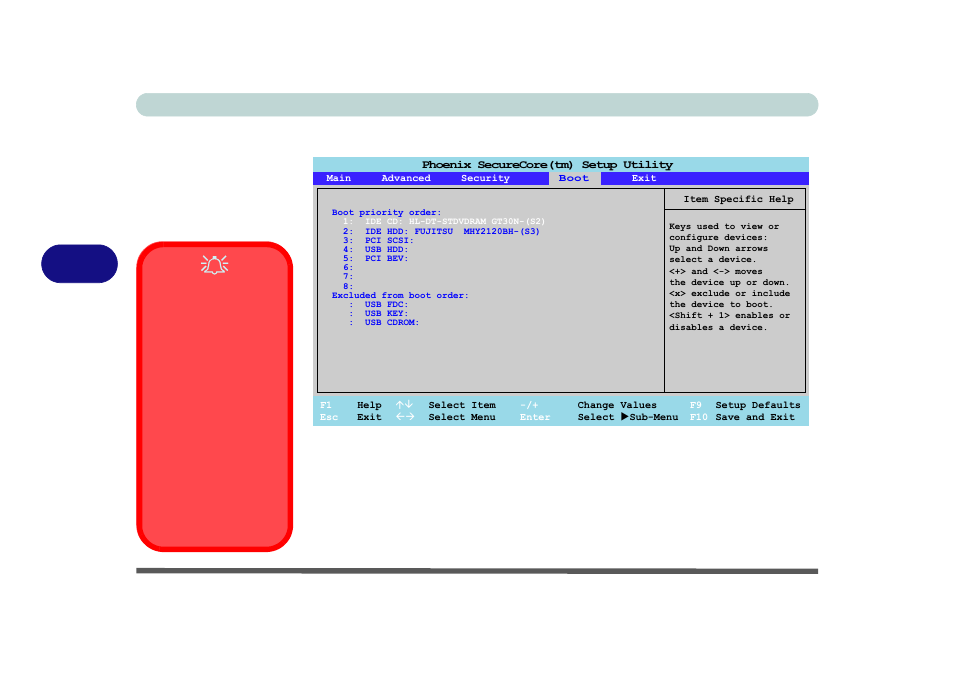This screenshot has height=673, width=954.
Task: Click the Sub-Menu triangle icon
Action: (x=625, y=417)
